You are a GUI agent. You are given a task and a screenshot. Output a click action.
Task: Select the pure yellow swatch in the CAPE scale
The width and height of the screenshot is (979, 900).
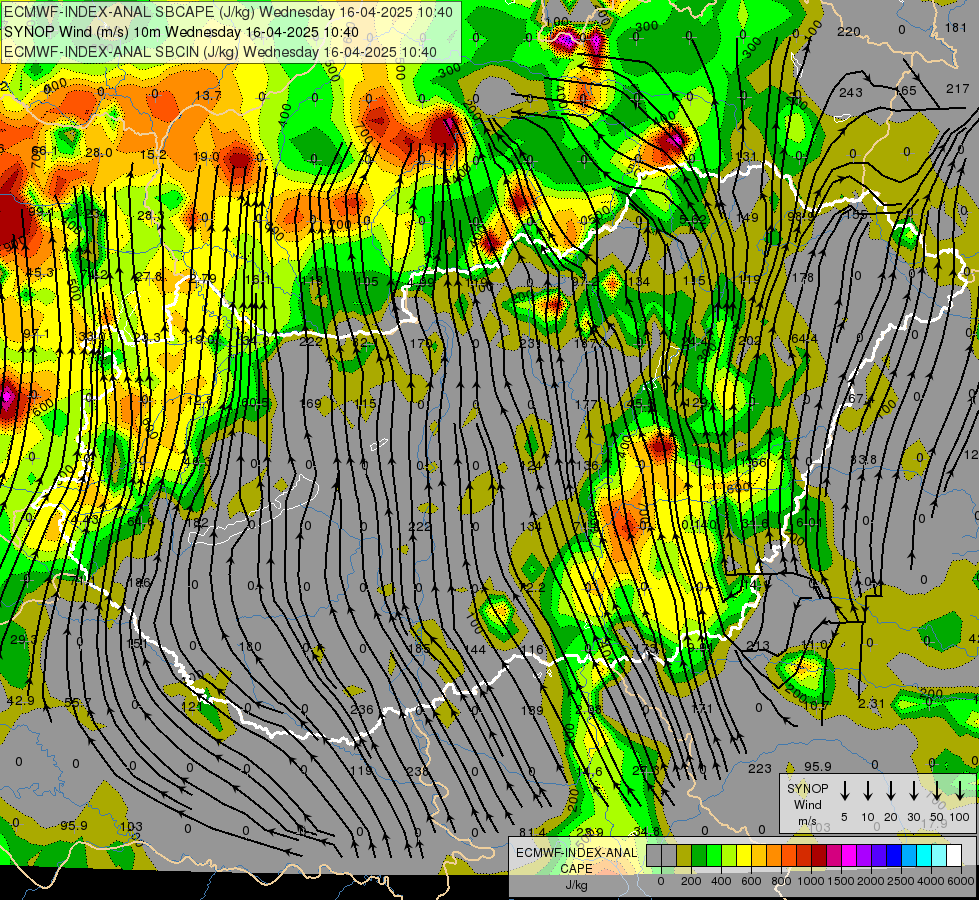coord(744,856)
